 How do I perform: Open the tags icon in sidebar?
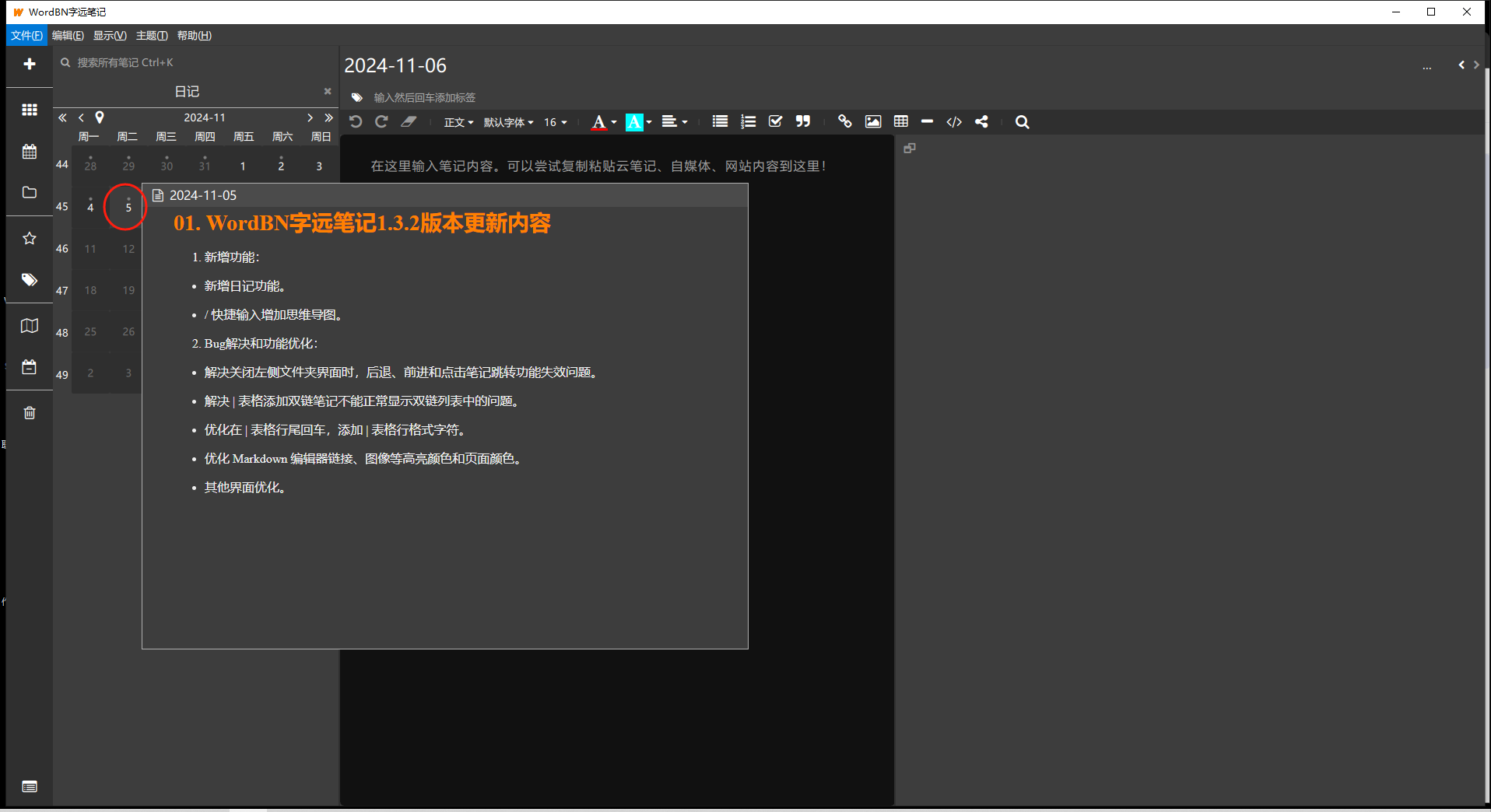point(30,279)
